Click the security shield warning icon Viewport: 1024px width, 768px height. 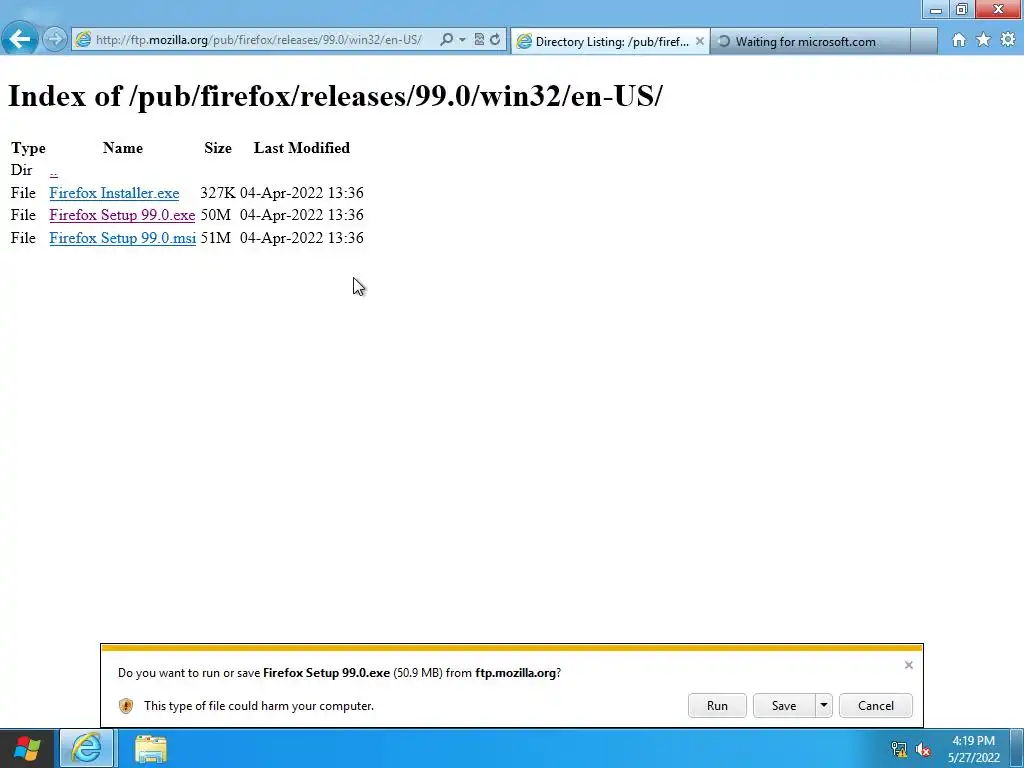126,705
